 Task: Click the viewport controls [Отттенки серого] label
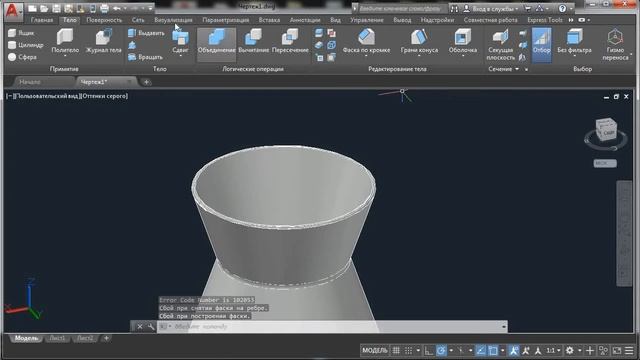[105, 96]
